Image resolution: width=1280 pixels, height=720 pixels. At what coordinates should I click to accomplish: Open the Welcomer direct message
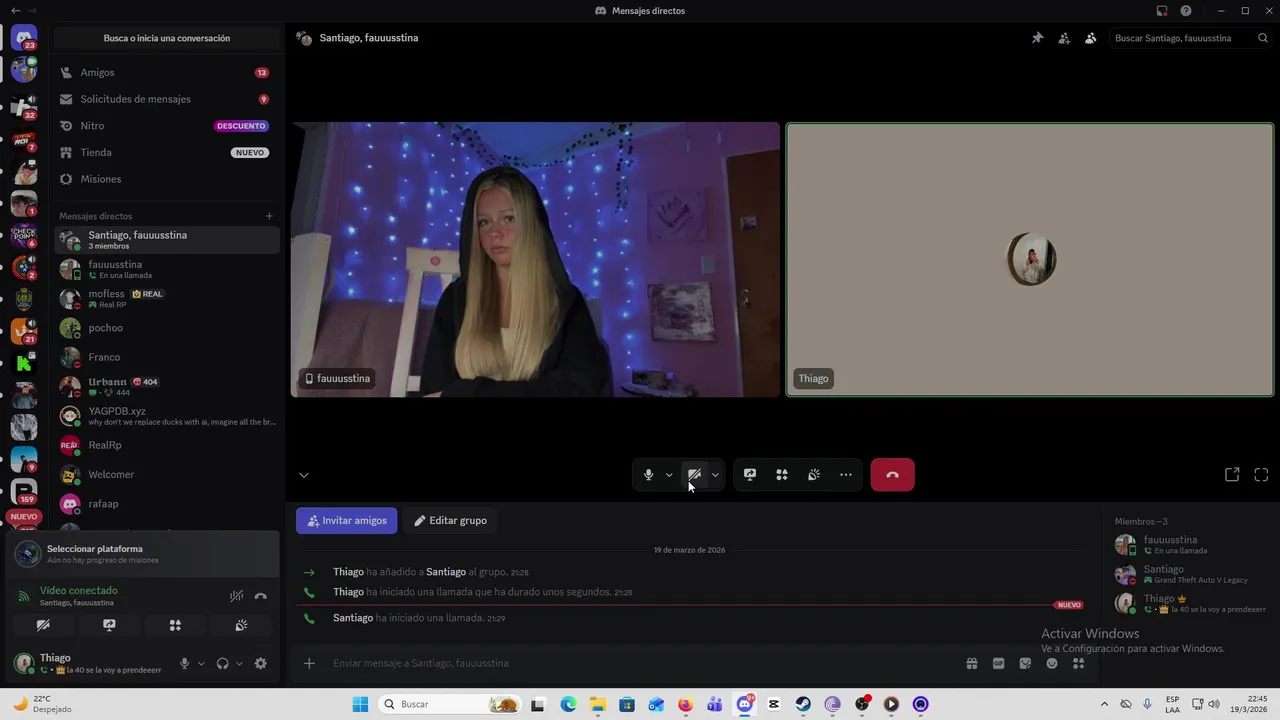[x=166, y=474]
